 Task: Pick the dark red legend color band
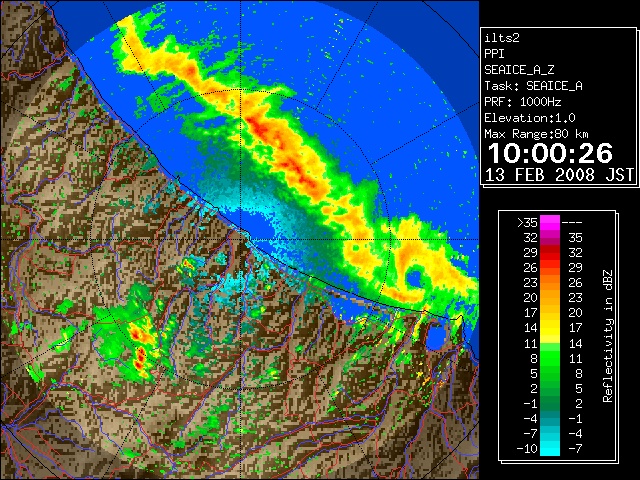point(550,250)
